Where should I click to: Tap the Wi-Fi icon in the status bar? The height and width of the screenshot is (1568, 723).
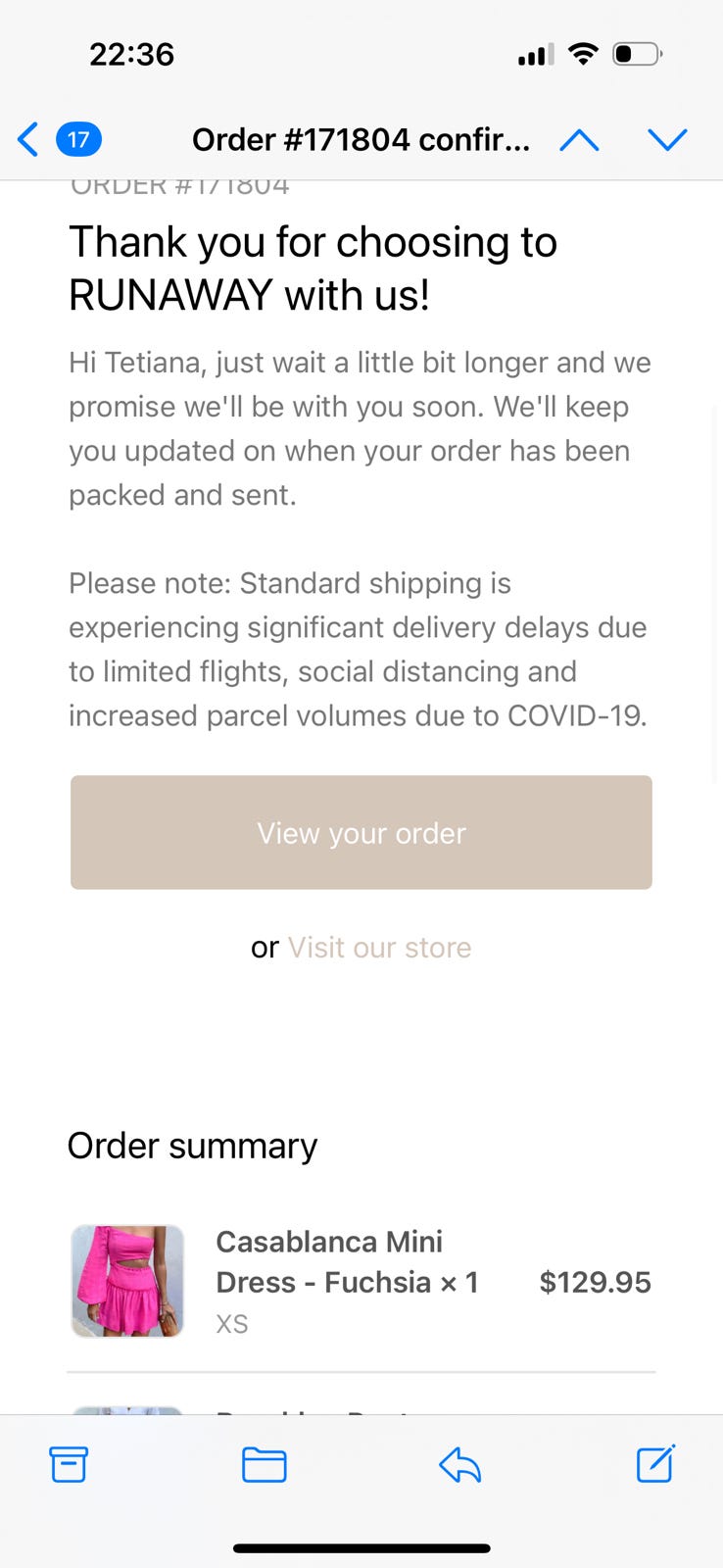coord(583,54)
